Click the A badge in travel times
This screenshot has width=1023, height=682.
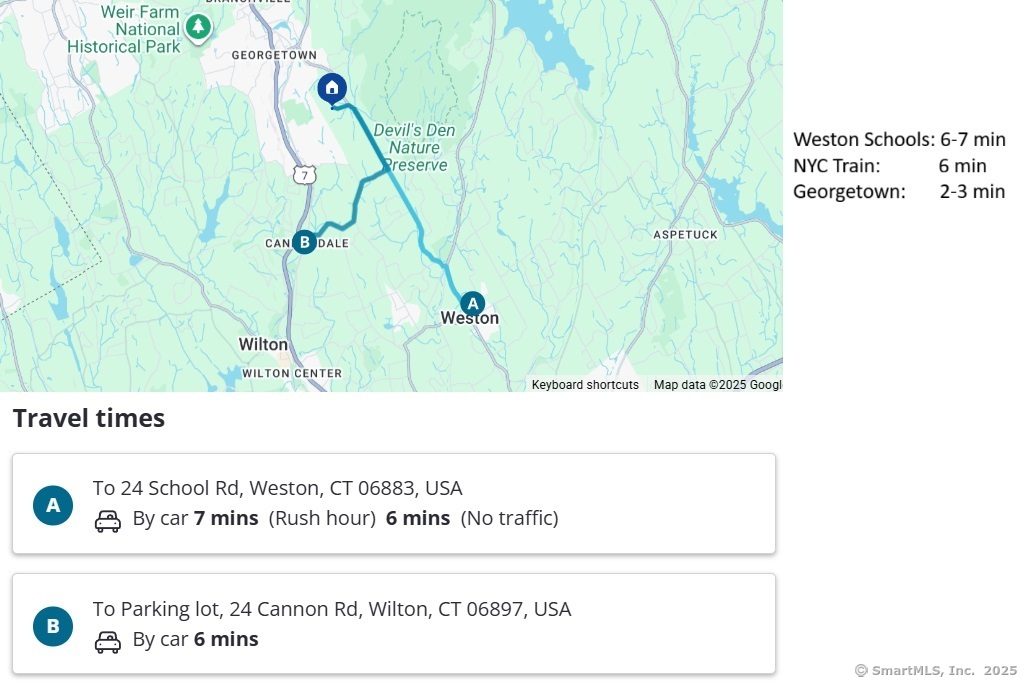click(x=53, y=505)
